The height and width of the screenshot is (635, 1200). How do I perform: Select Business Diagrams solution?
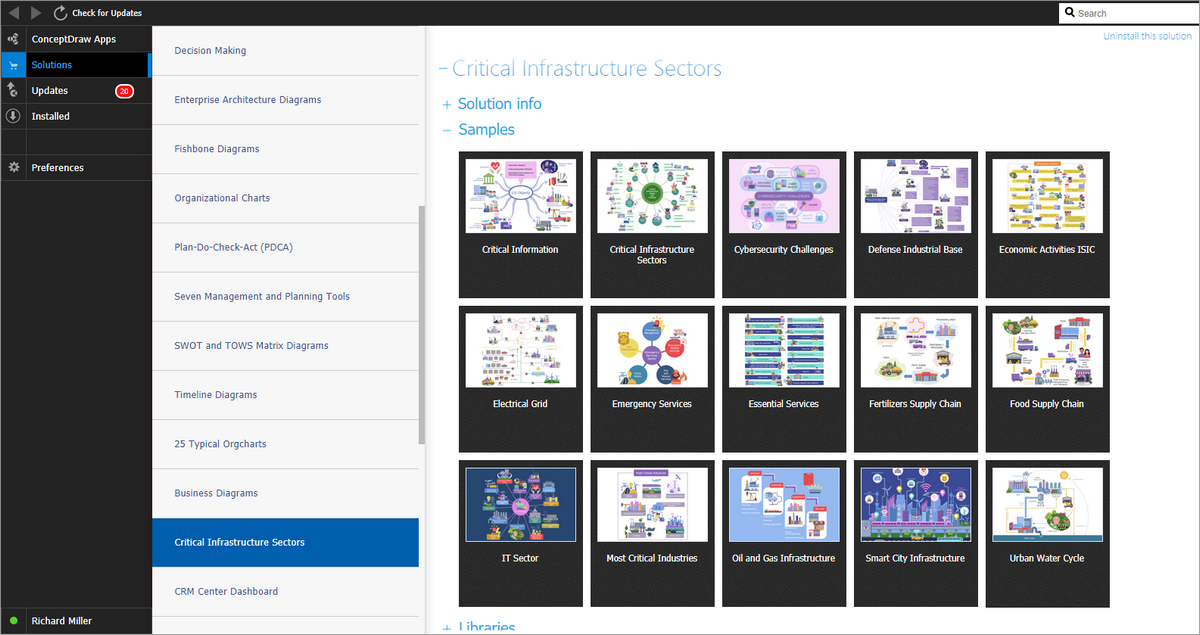tap(285, 493)
